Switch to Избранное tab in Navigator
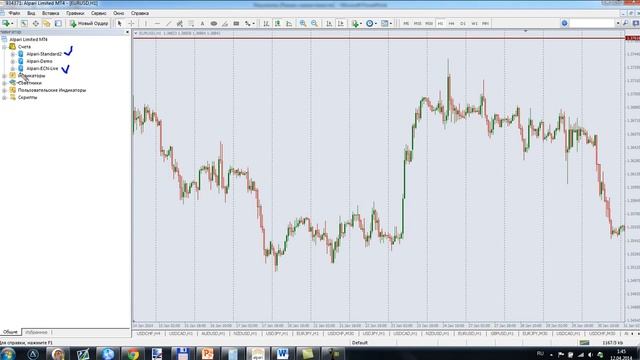 click(36, 332)
